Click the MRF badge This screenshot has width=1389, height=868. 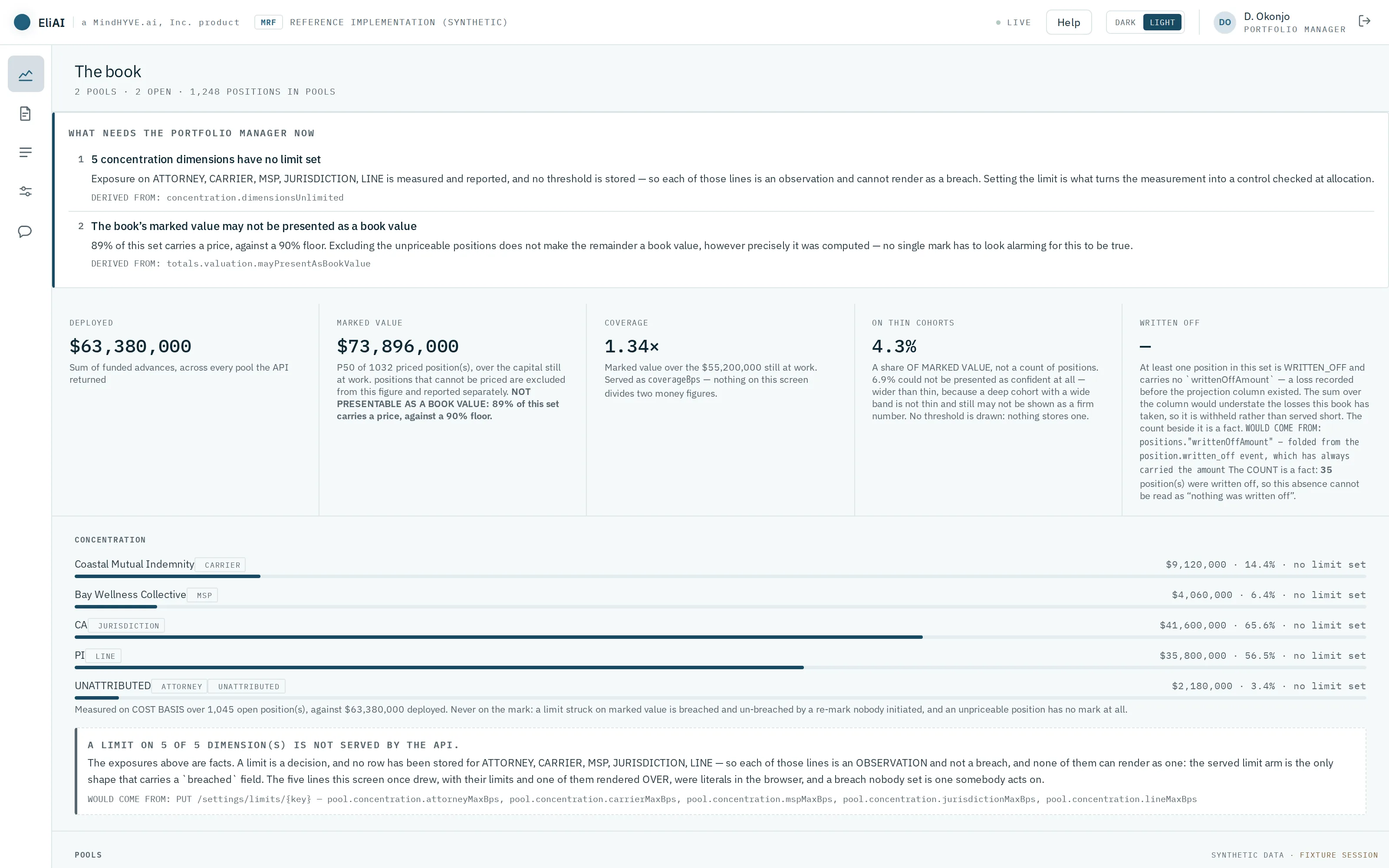pos(268,23)
